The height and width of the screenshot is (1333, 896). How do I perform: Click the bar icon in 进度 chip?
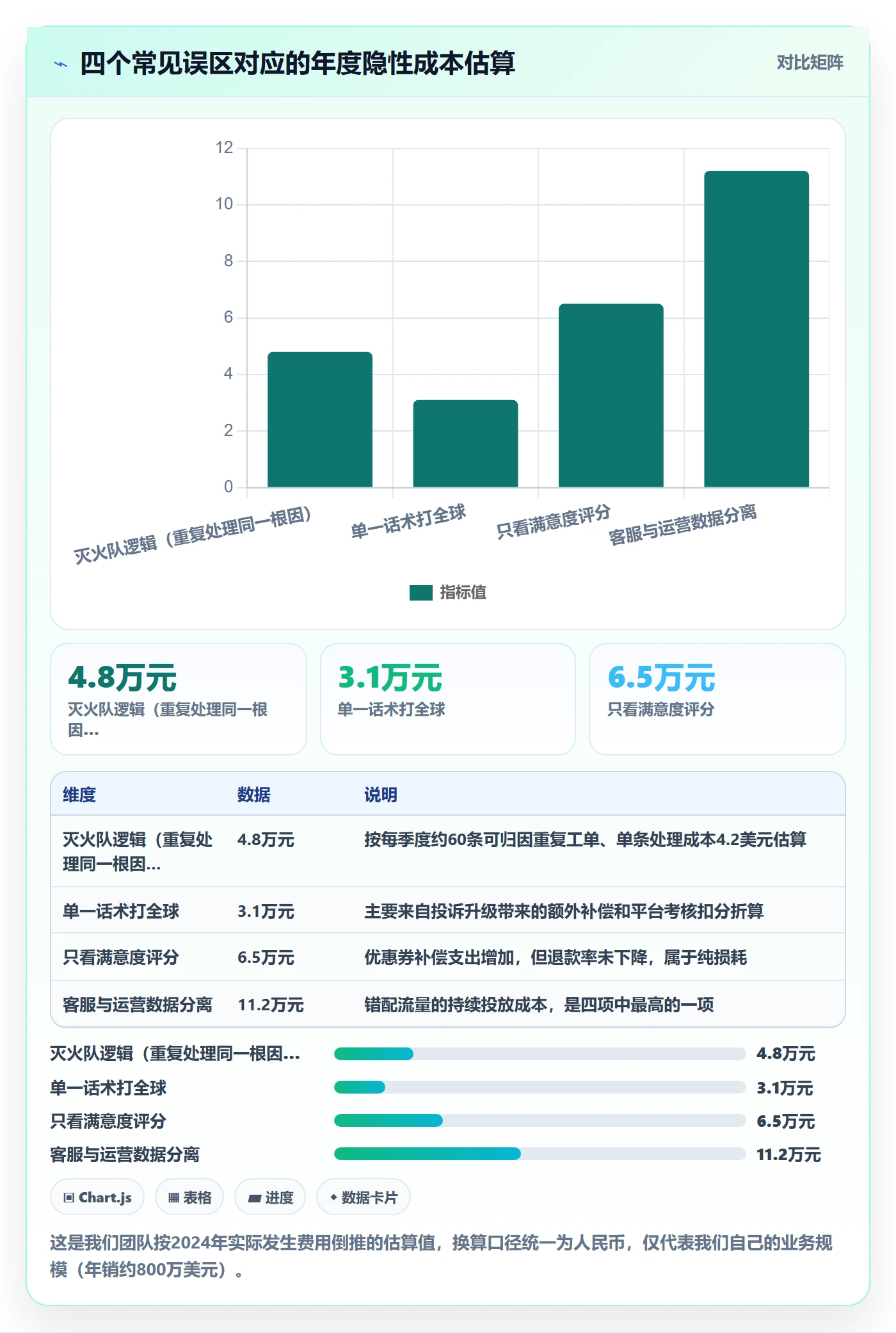(254, 1198)
